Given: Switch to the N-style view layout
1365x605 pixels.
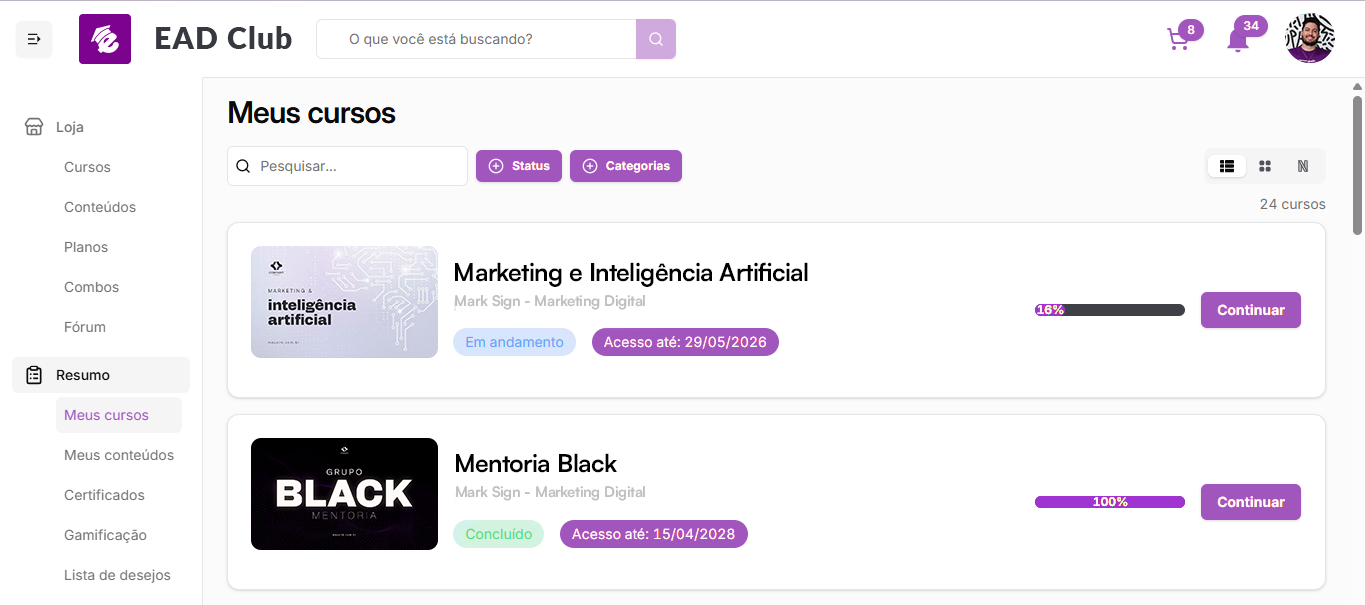Looking at the screenshot, I should (x=1303, y=166).
